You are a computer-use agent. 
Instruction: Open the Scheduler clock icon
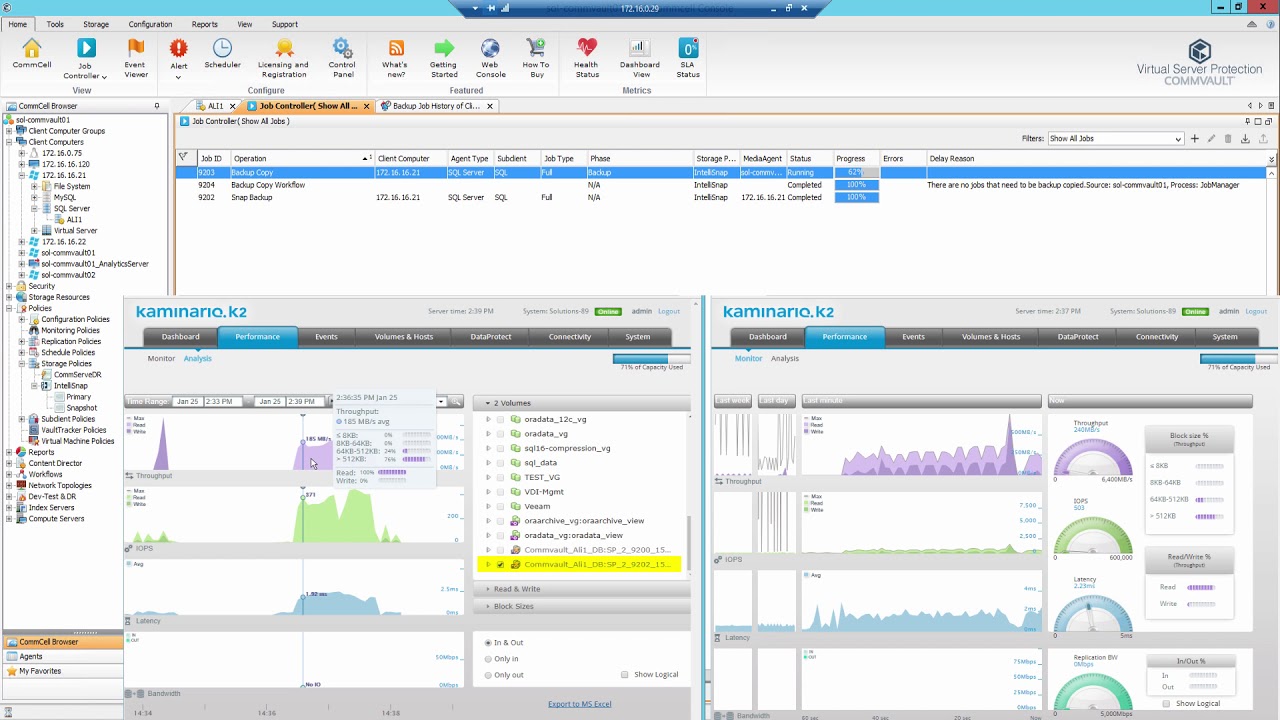(x=222, y=55)
